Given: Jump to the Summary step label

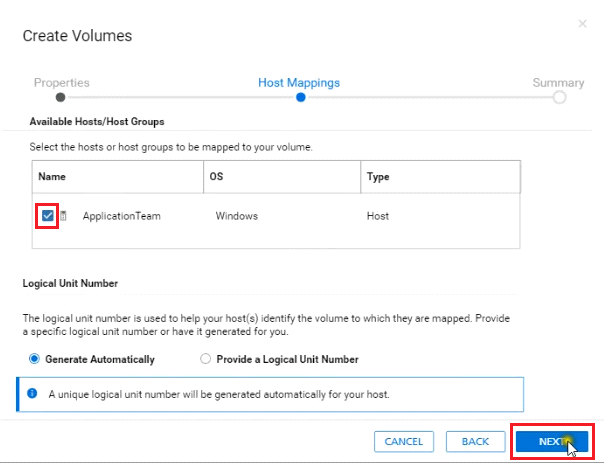Looking at the screenshot, I should tap(558, 83).
